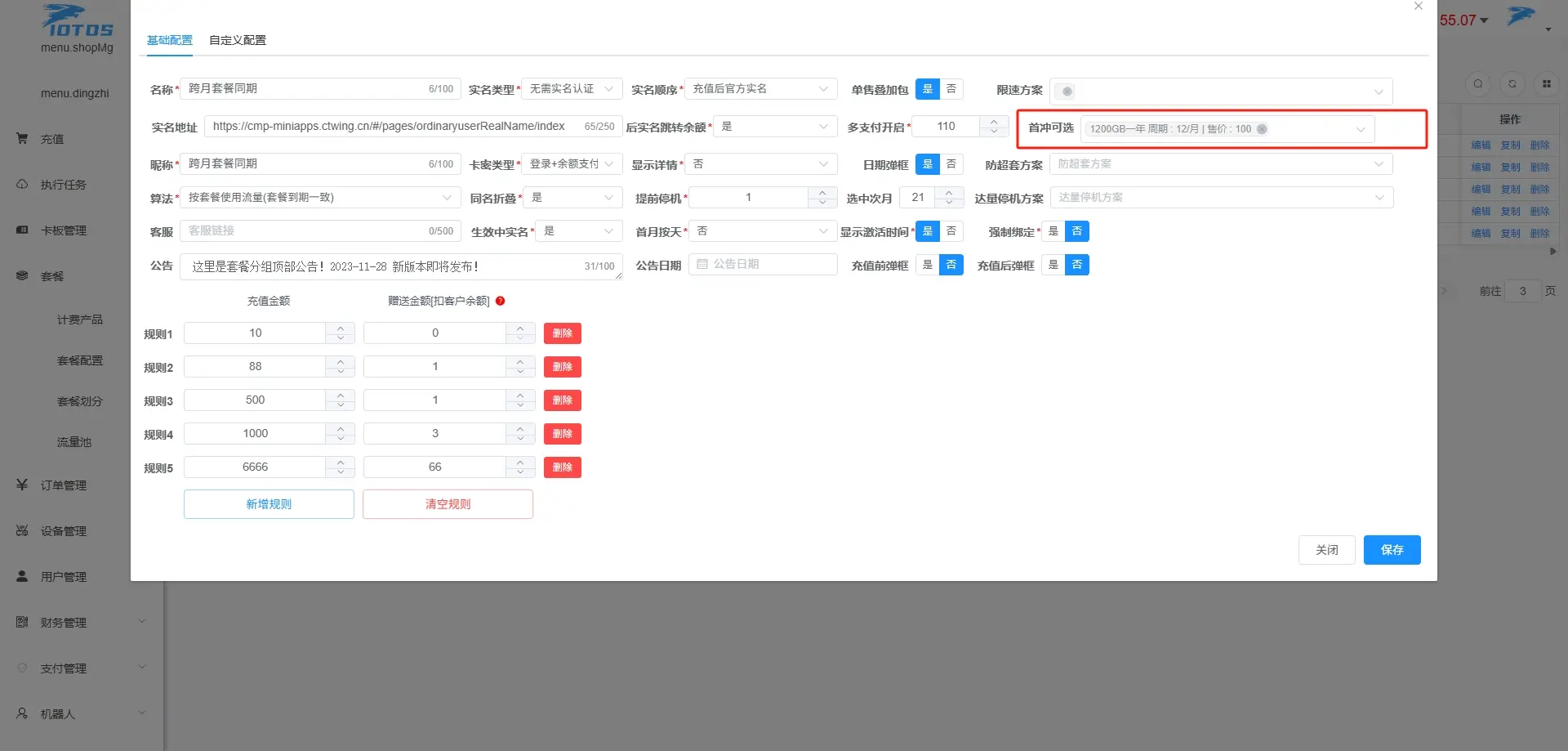
Task: Open the 卡密类型 dropdown
Action: (x=572, y=163)
